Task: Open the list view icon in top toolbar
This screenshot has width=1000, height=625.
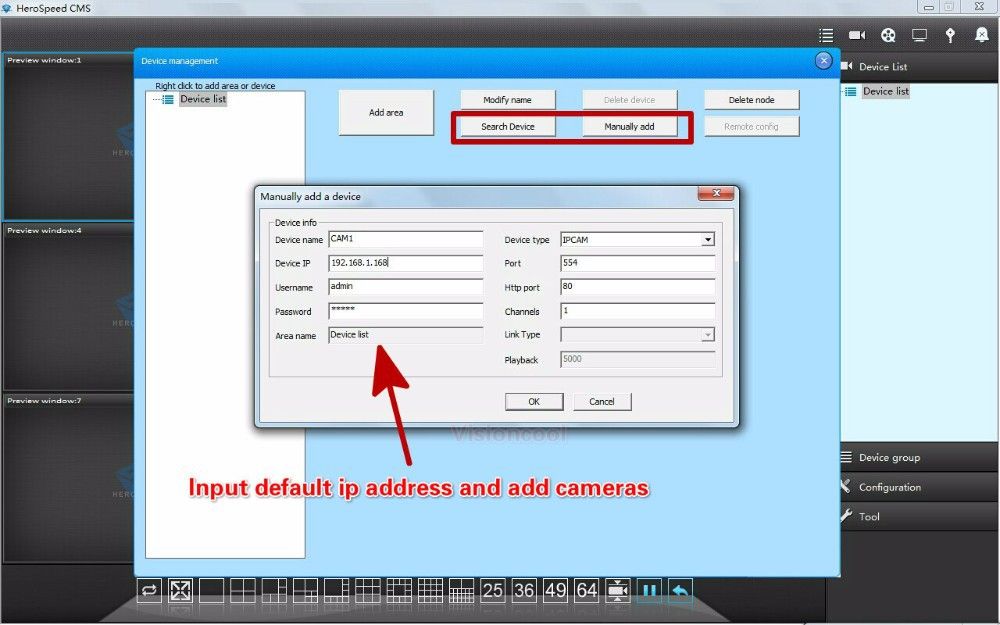Action: pos(826,35)
